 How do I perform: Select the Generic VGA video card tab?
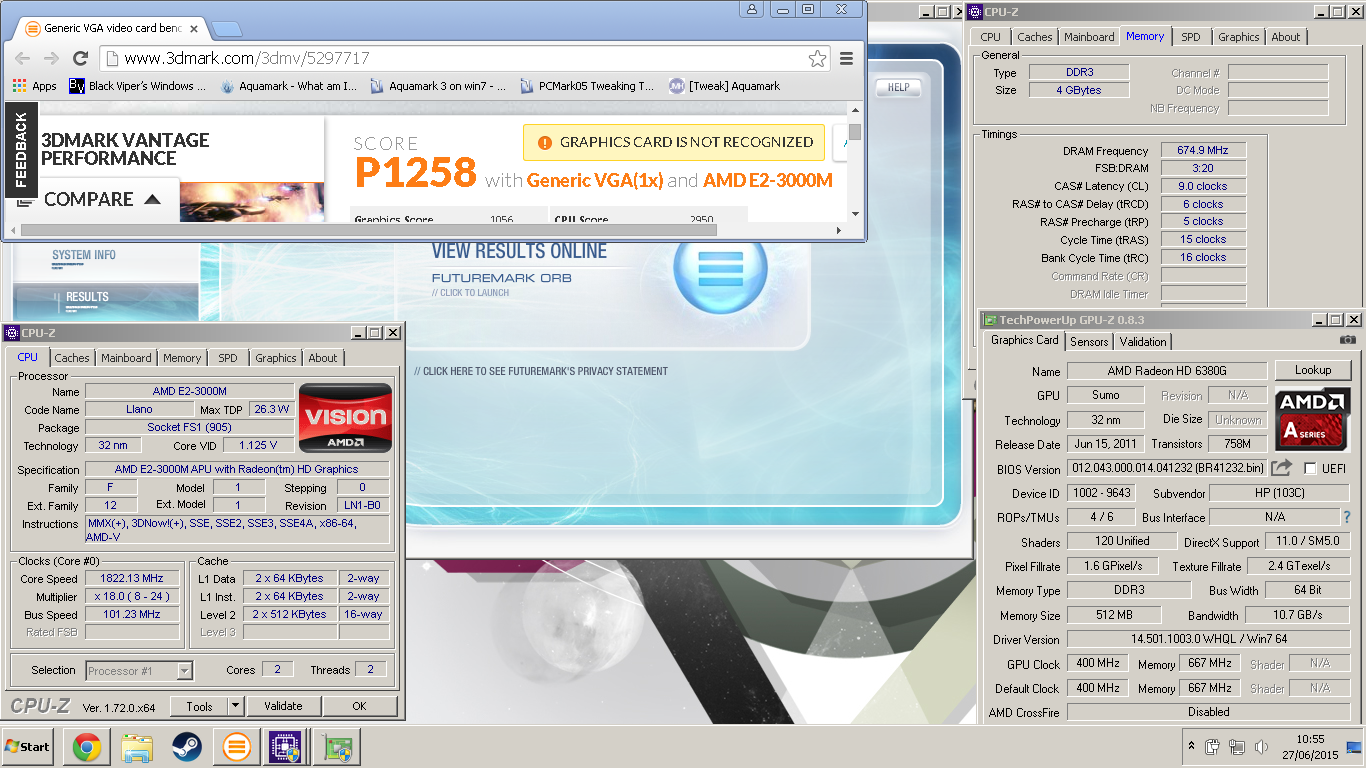pos(110,28)
